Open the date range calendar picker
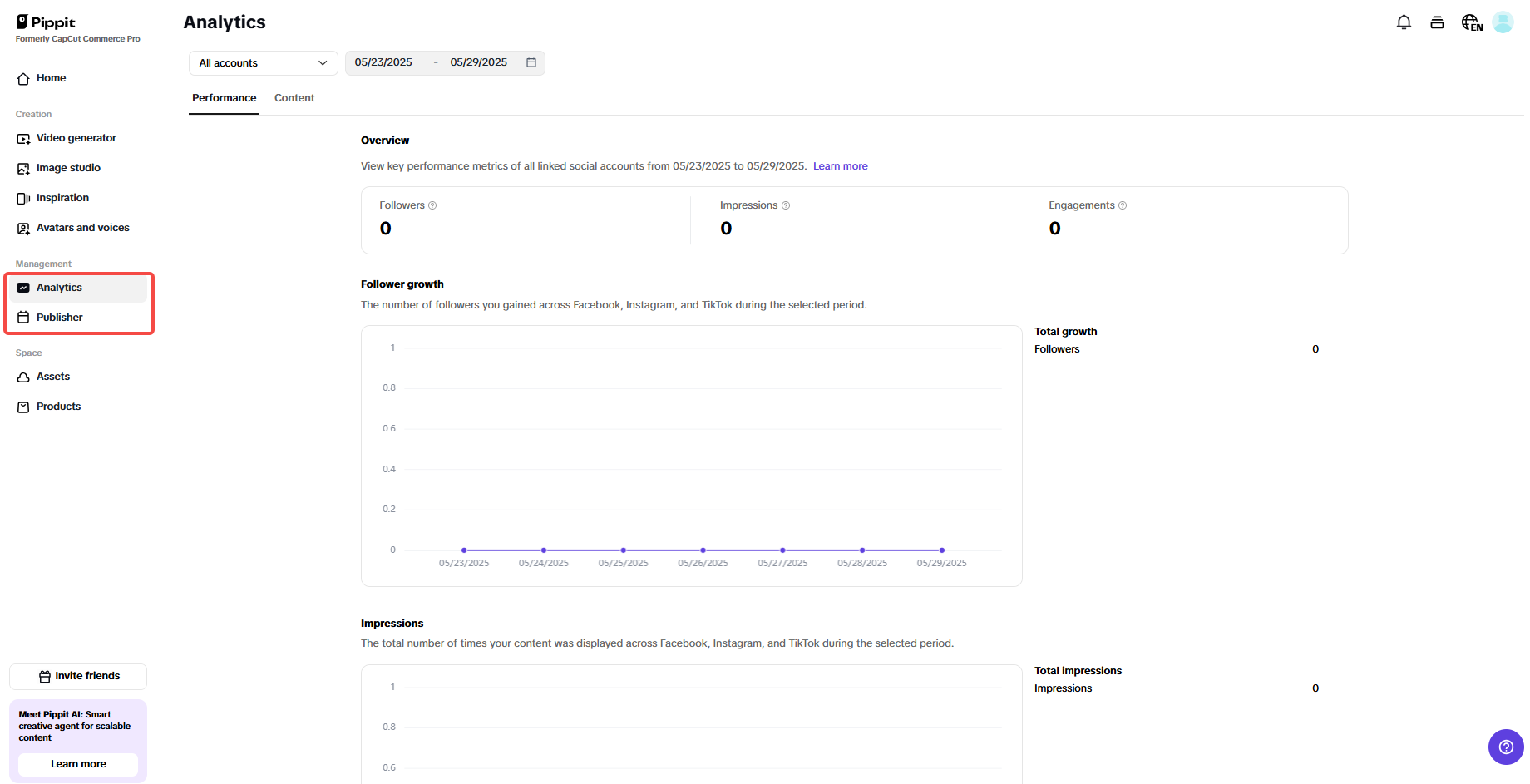The image size is (1530, 784). 531,62
